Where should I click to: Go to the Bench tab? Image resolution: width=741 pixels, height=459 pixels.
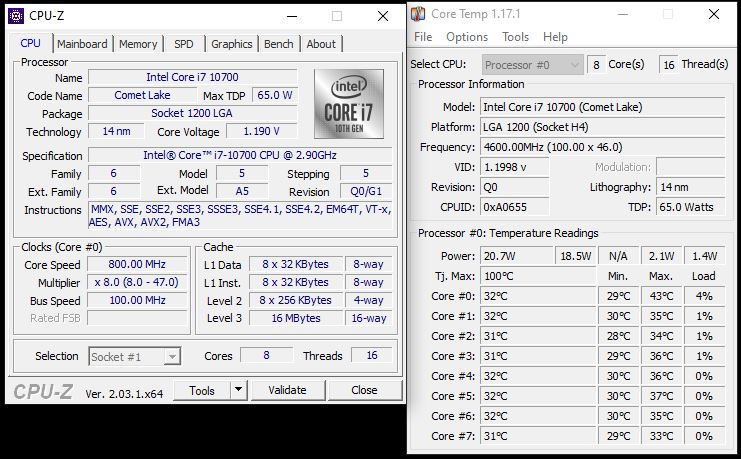279,44
